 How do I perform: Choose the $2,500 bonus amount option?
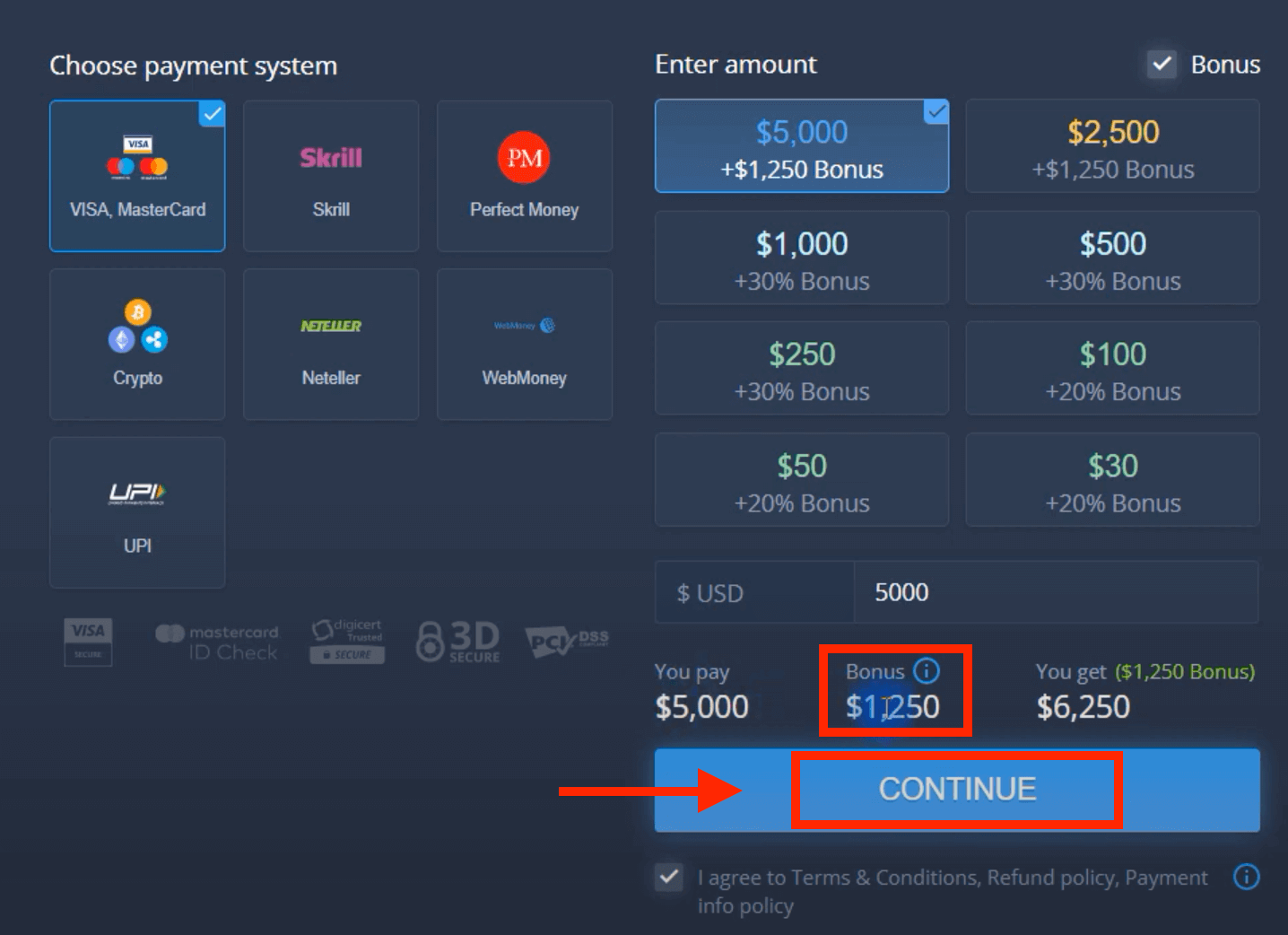click(x=1111, y=145)
